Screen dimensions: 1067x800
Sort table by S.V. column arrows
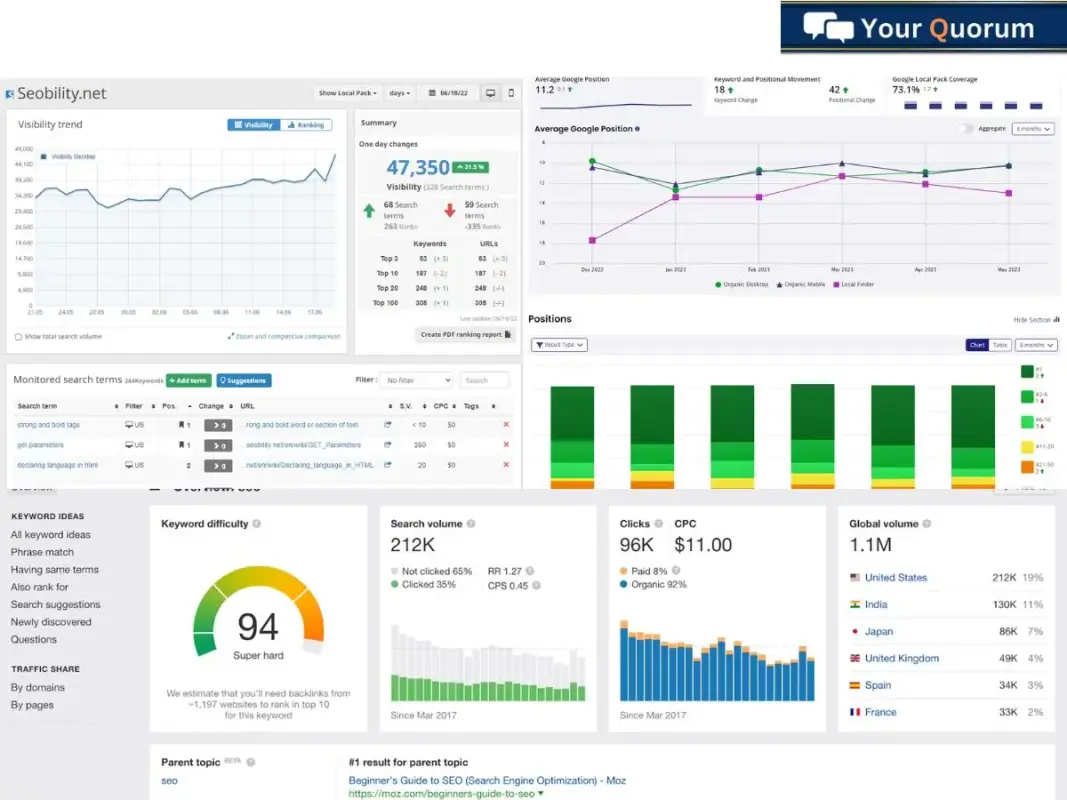(425, 406)
